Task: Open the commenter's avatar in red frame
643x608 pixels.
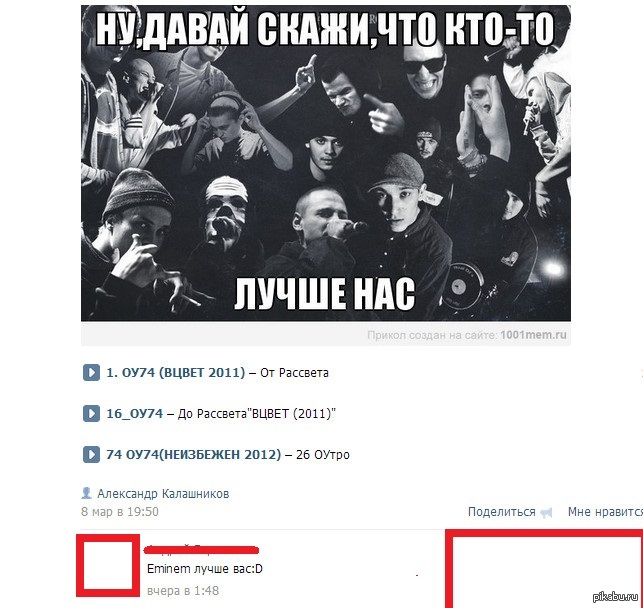Action: pos(109,565)
